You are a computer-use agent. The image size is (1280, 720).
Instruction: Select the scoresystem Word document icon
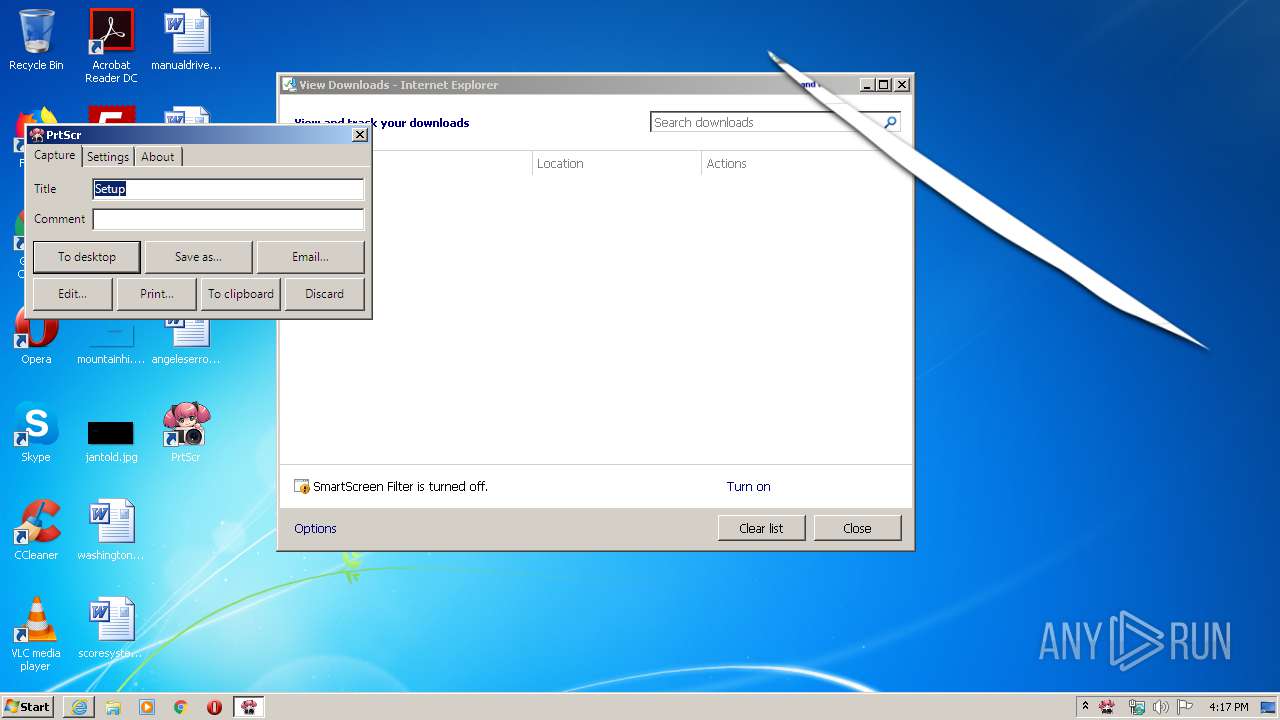(x=111, y=628)
